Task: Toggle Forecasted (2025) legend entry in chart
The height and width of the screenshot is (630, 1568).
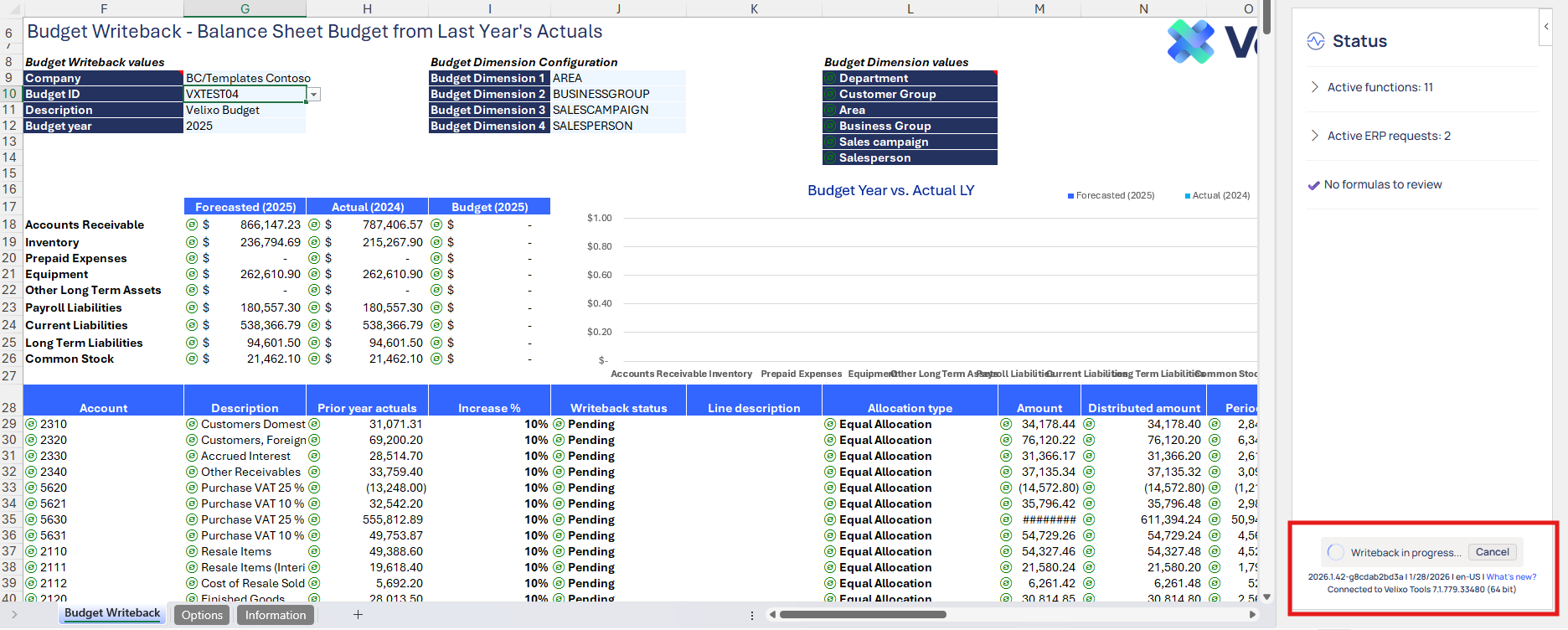Action: [x=1111, y=195]
